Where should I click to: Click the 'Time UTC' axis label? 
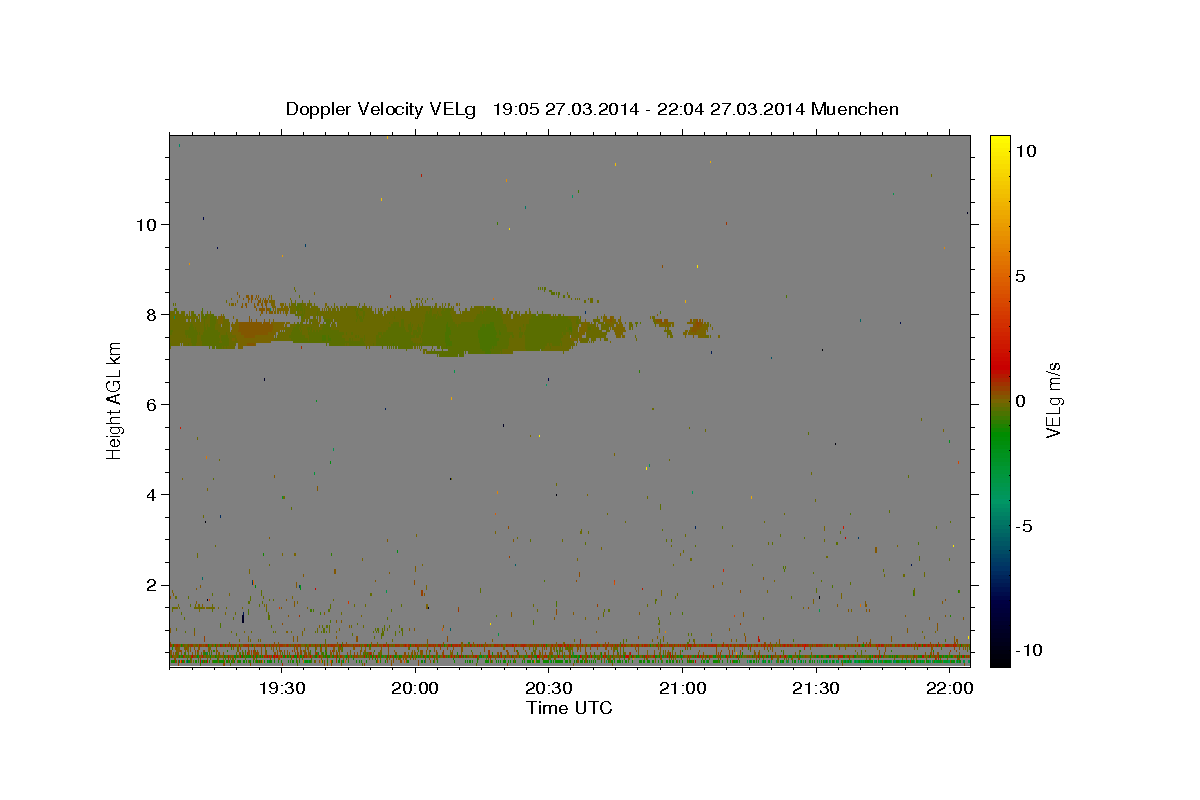[x=569, y=708]
